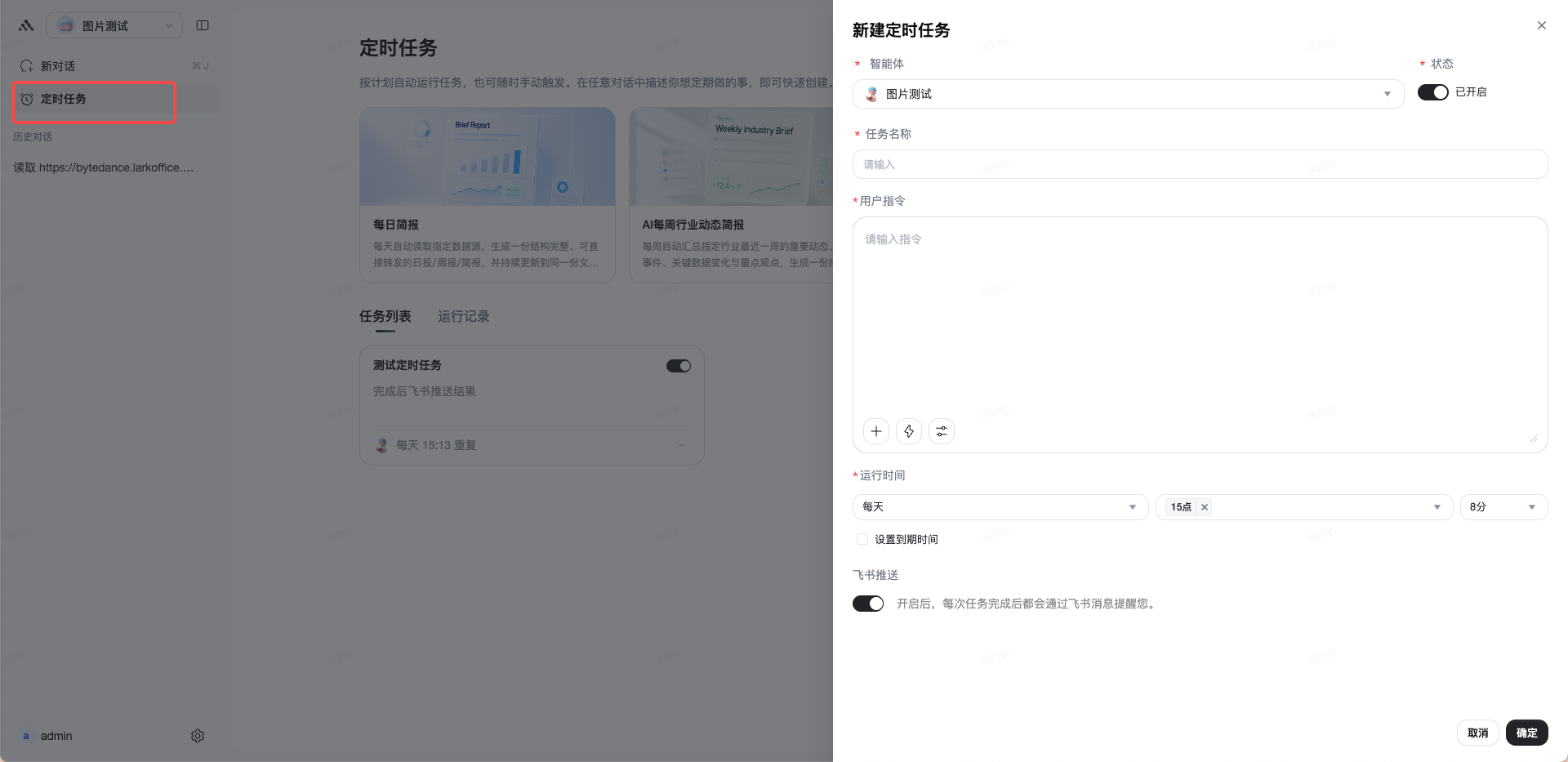Click the 确定 button

(x=1526, y=733)
